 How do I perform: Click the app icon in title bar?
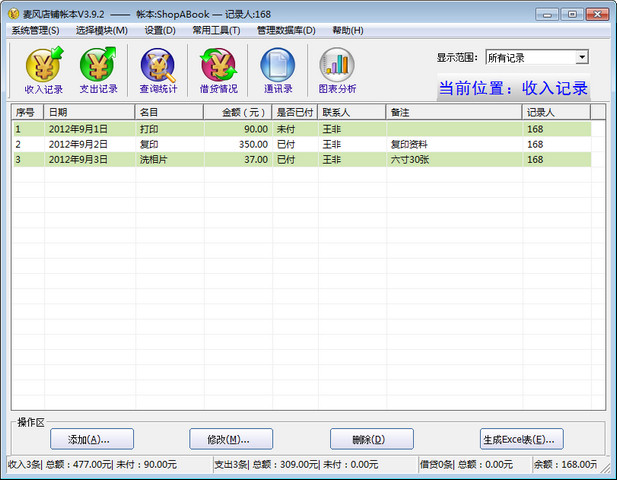[13, 14]
